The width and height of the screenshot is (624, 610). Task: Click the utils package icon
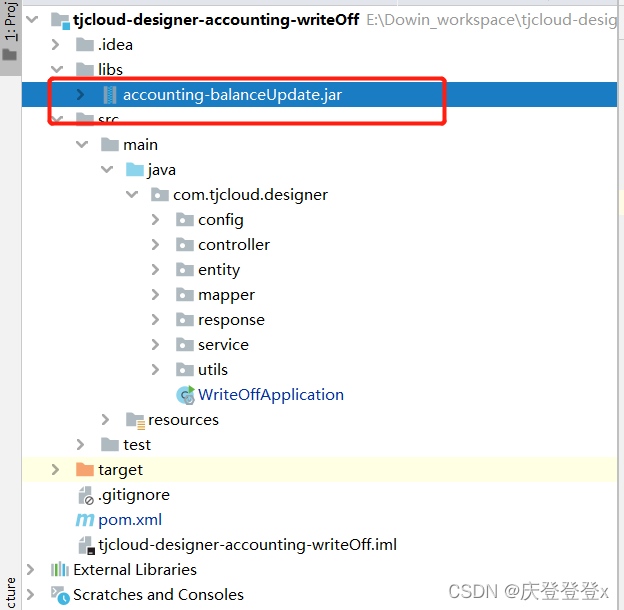coord(185,370)
